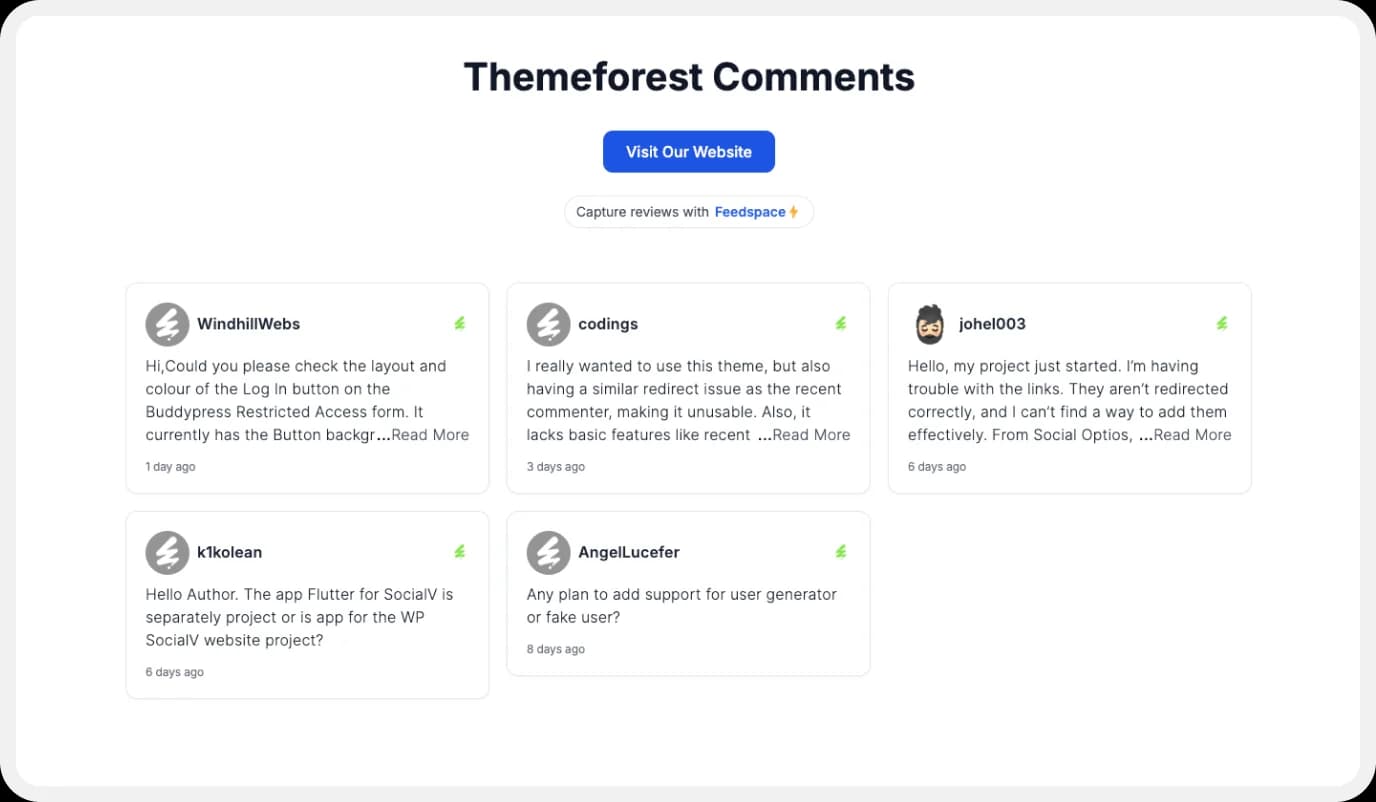Click the Themeforest Comments heading

pyautogui.click(x=688, y=76)
